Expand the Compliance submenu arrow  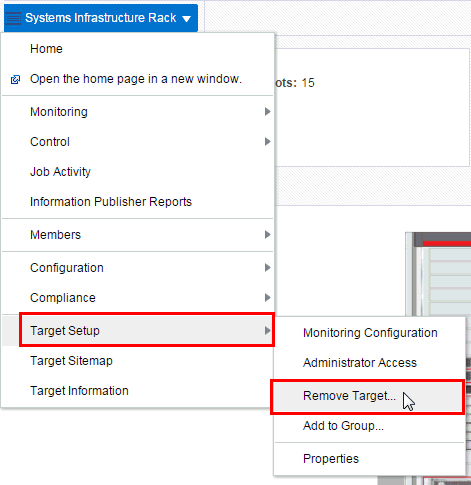pos(267,298)
